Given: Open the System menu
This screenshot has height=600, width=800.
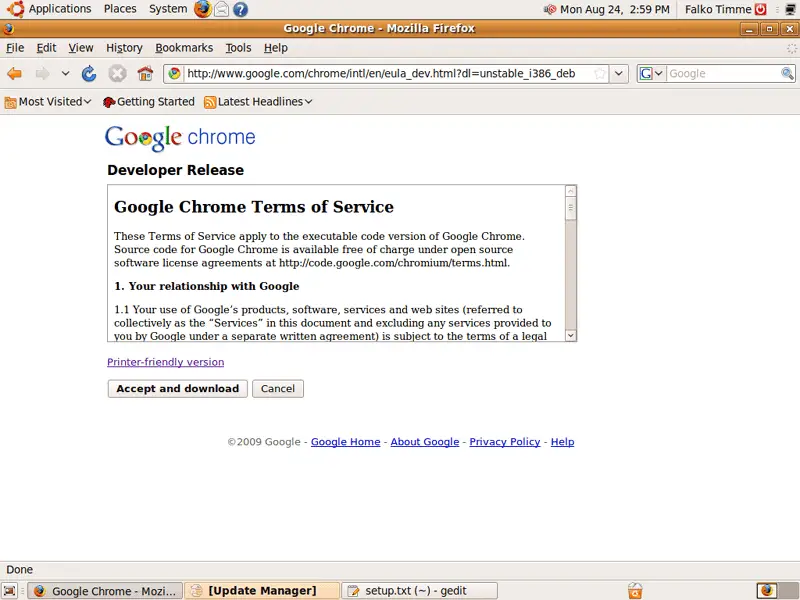Looking at the screenshot, I should tap(168, 9).
